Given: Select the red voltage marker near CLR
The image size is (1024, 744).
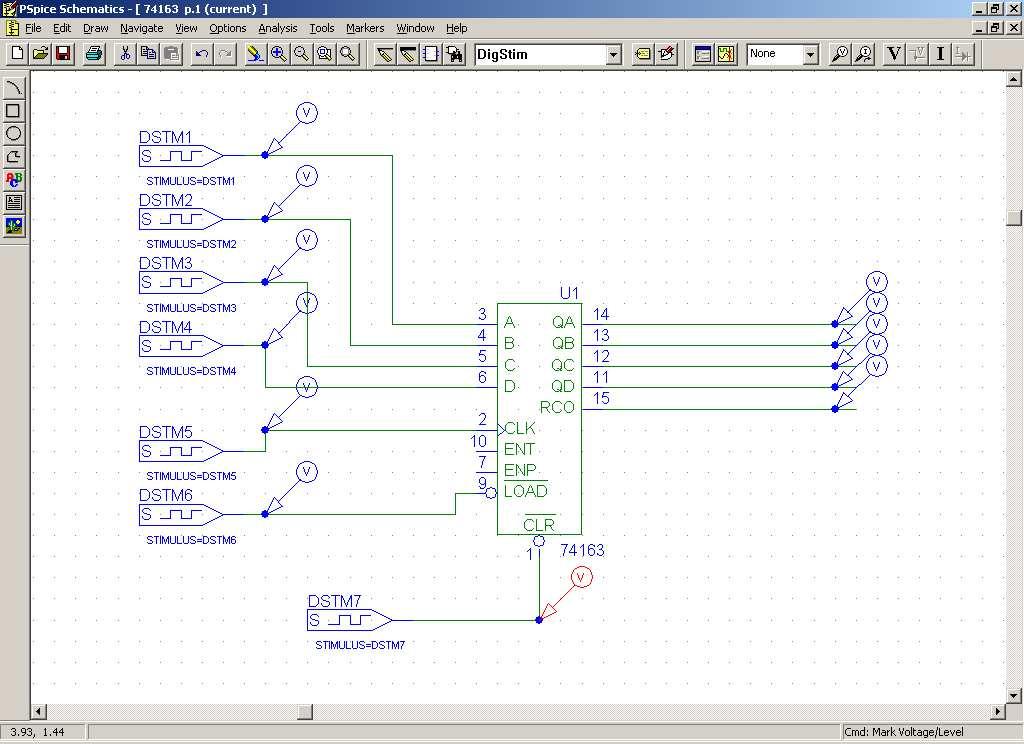Looking at the screenshot, I should pyautogui.click(x=566, y=593).
